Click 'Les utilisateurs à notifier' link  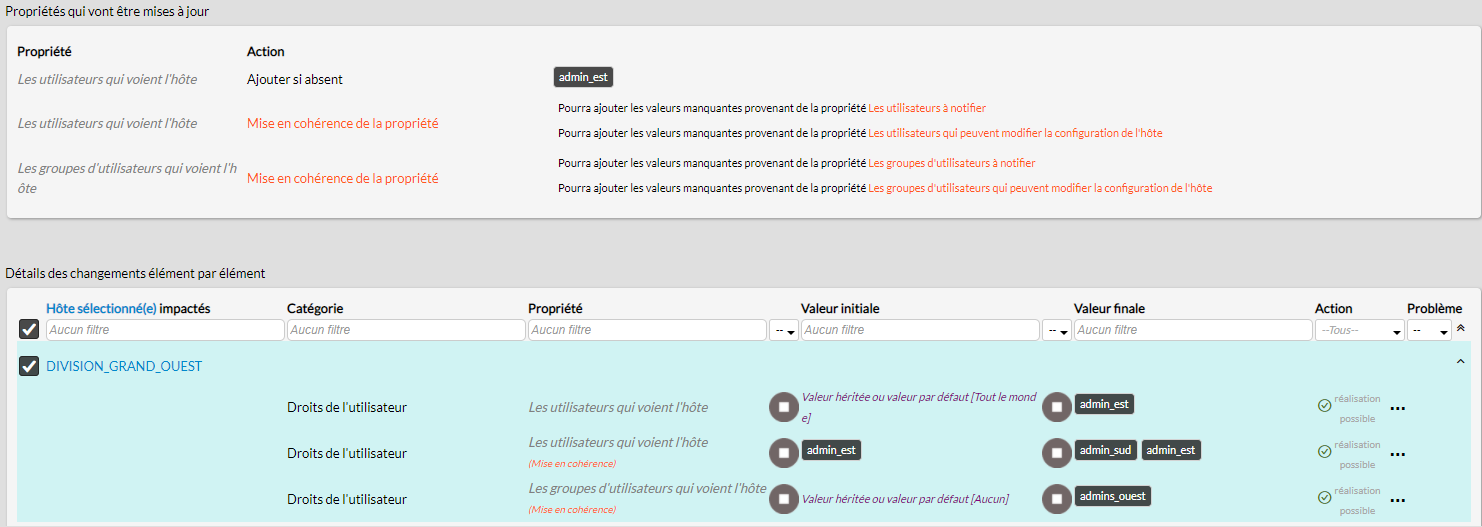(x=927, y=108)
